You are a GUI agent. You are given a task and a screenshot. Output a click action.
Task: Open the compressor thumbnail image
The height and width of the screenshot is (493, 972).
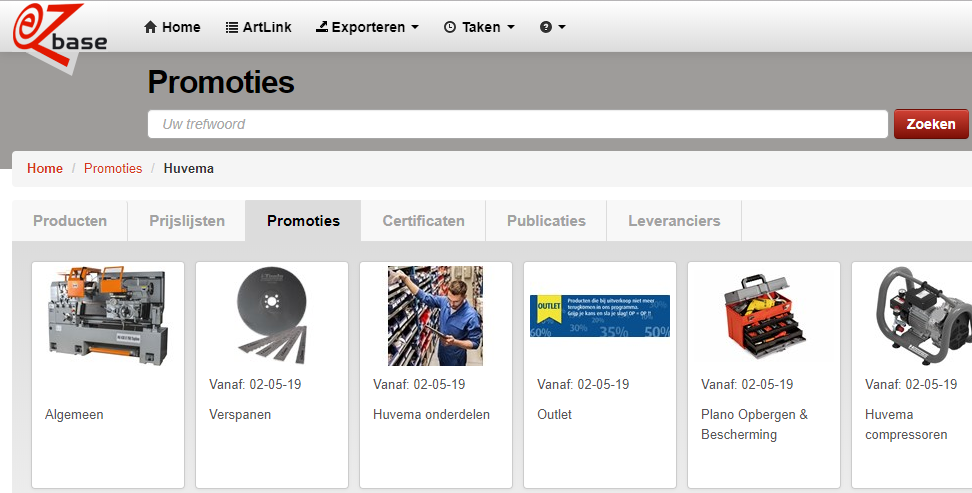pyautogui.click(x=924, y=316)
